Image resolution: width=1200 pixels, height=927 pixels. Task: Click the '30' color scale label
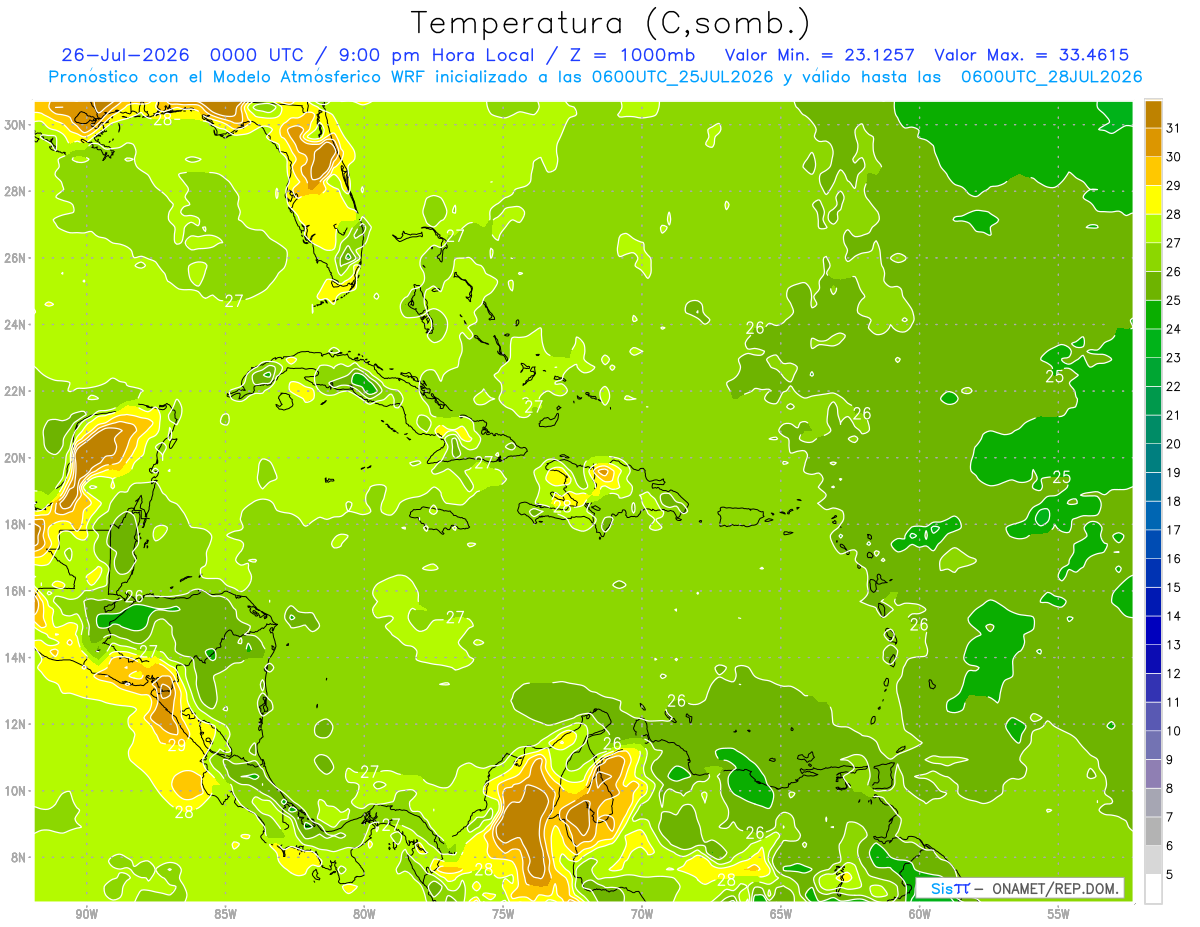tap(1173, 157)
